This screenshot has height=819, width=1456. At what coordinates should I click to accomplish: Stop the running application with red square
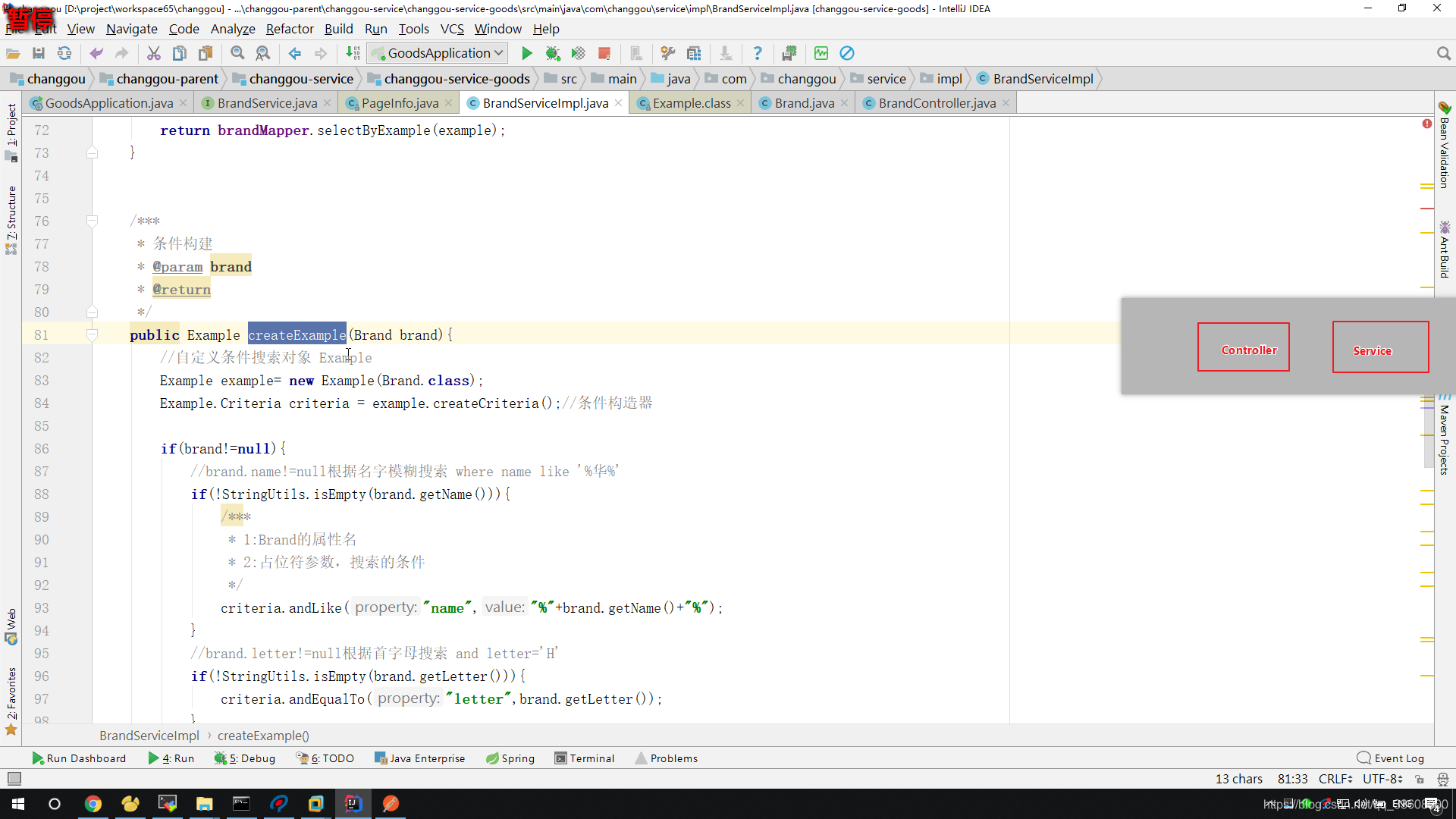coord(604,53)
